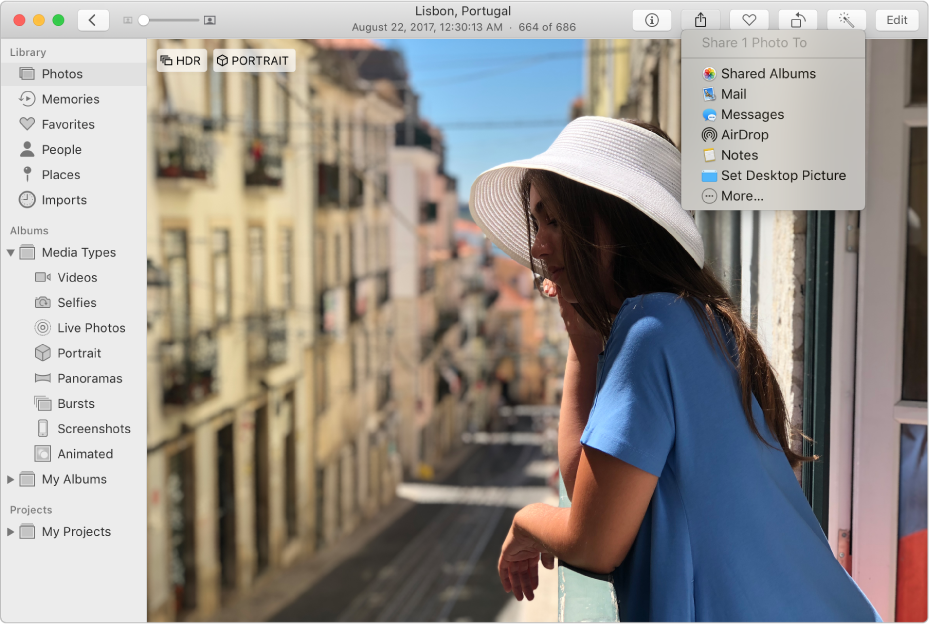This screenshot has width=934, height=625.
Task: Click the Edit button
Action: (x=896, y=19)
